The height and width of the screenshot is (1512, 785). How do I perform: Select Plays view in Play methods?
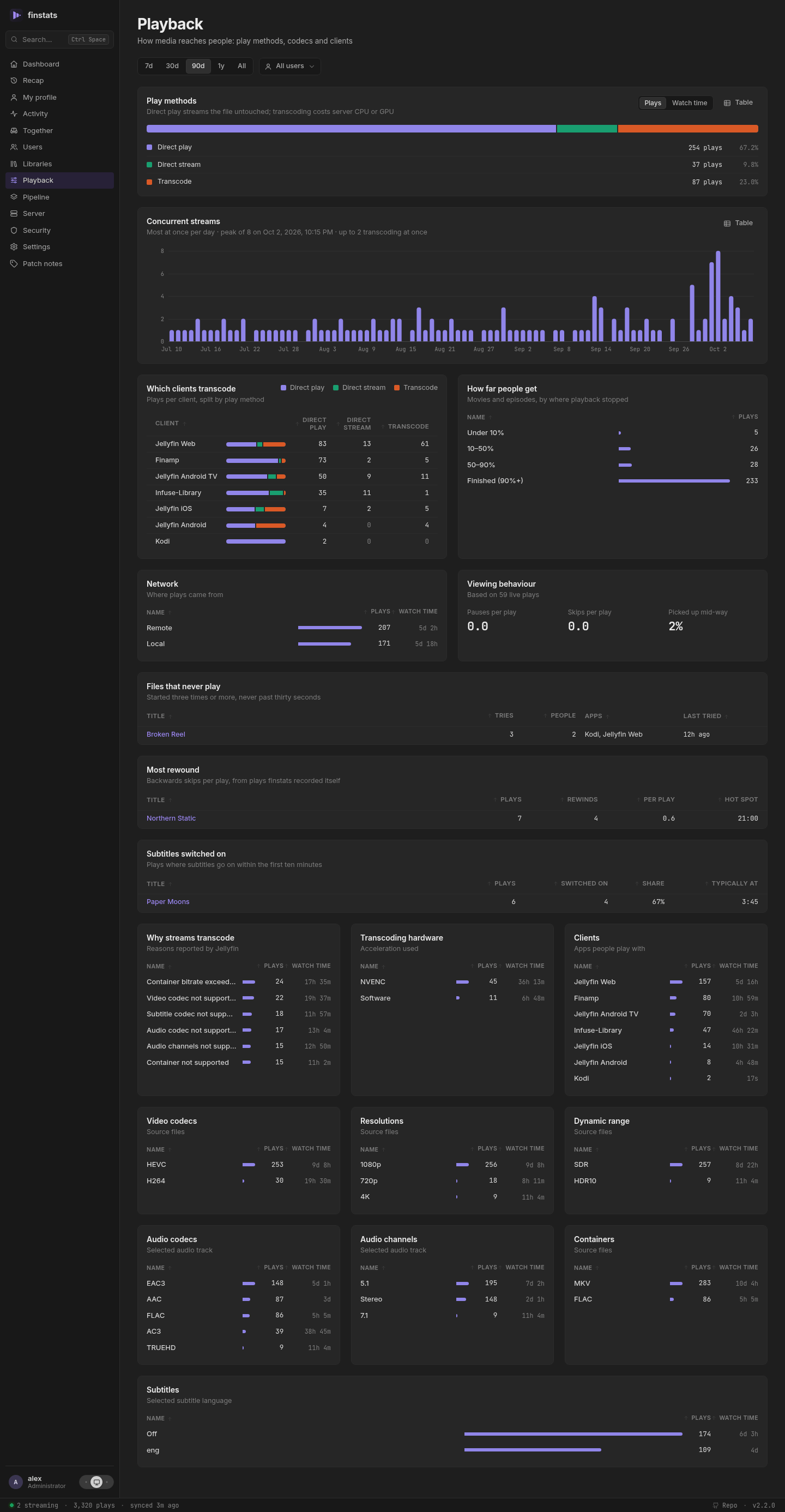[653, 103]
